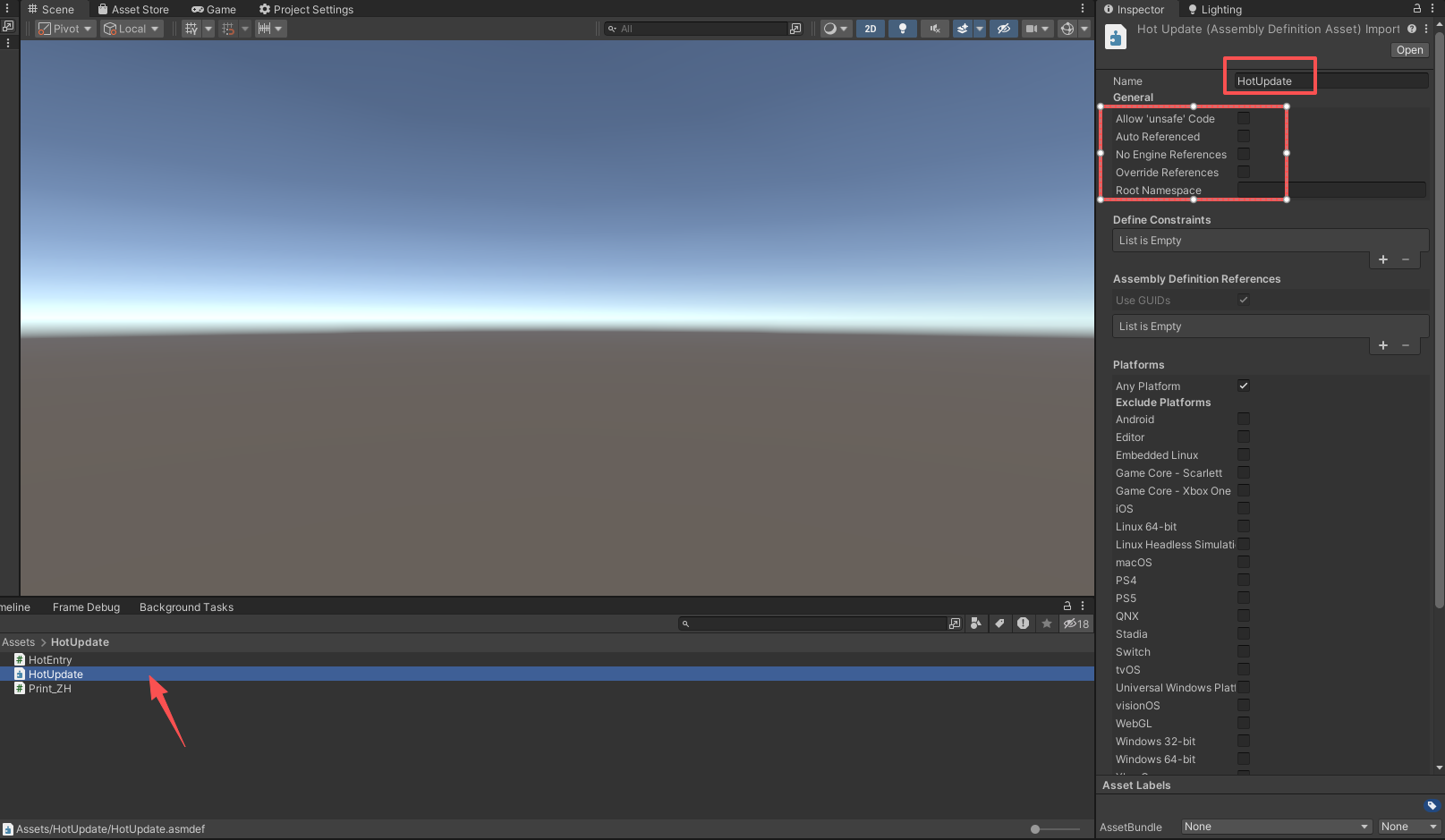The height and width of the screenshot is (840, 1445).
Task: Add a Define Constraints entry
Action: click(x=1383, y=259)
